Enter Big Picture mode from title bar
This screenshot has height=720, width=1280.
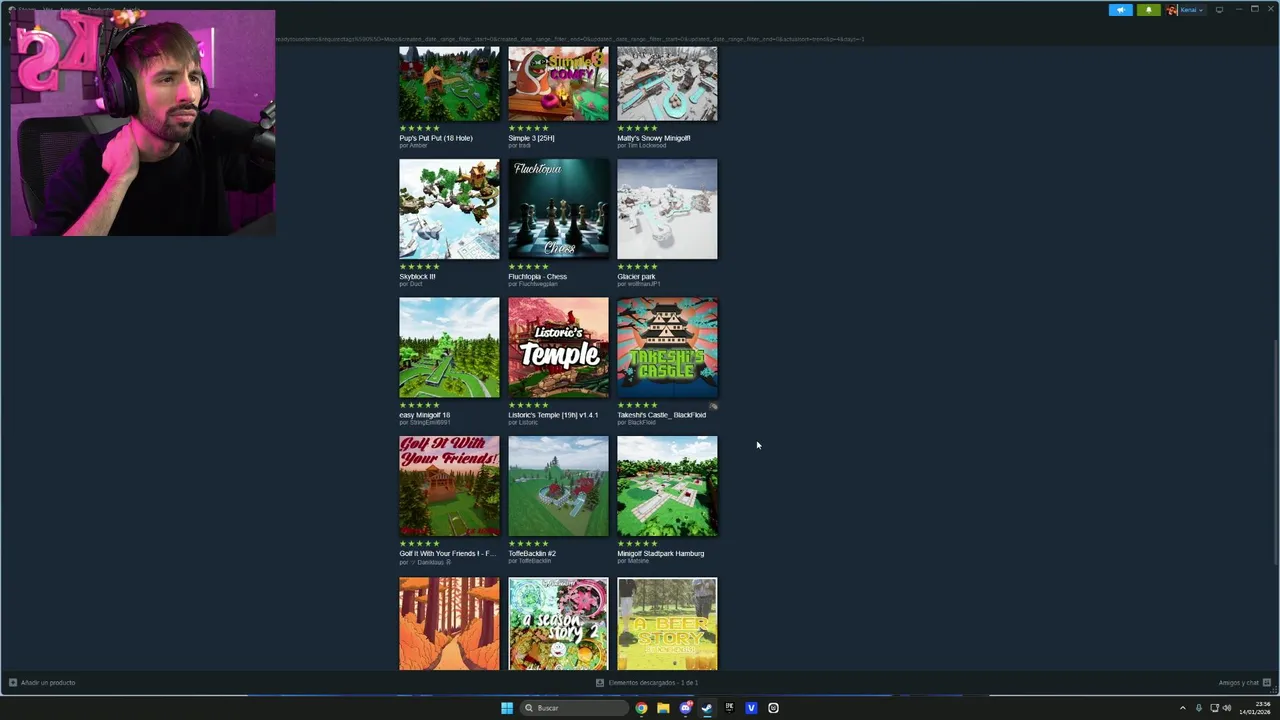point(1219,10)
